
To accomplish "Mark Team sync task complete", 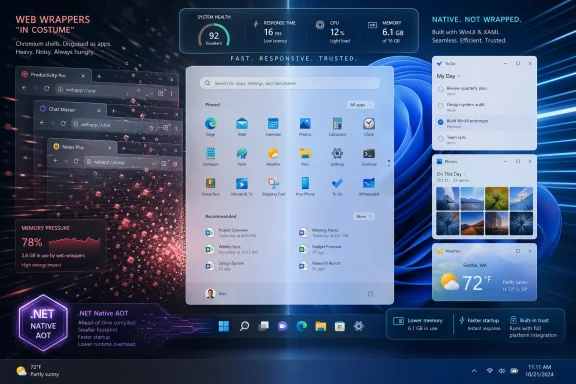I will pyautogui.click(x=440, y=139).
